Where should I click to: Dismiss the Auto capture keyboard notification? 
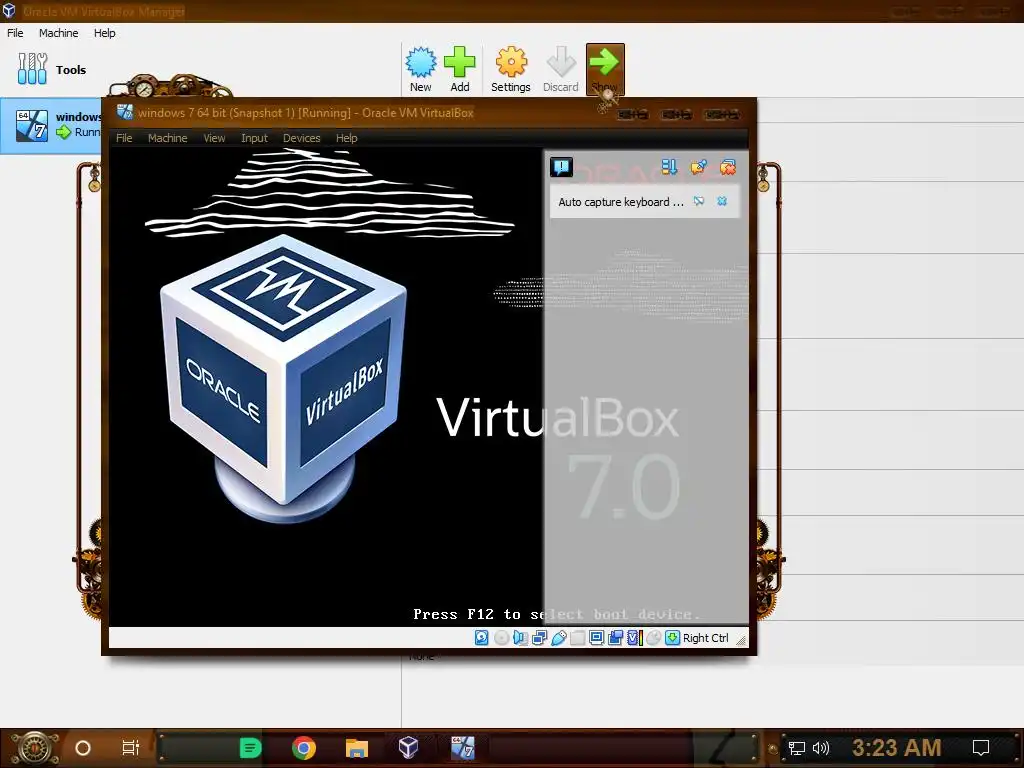coord(722,201)
